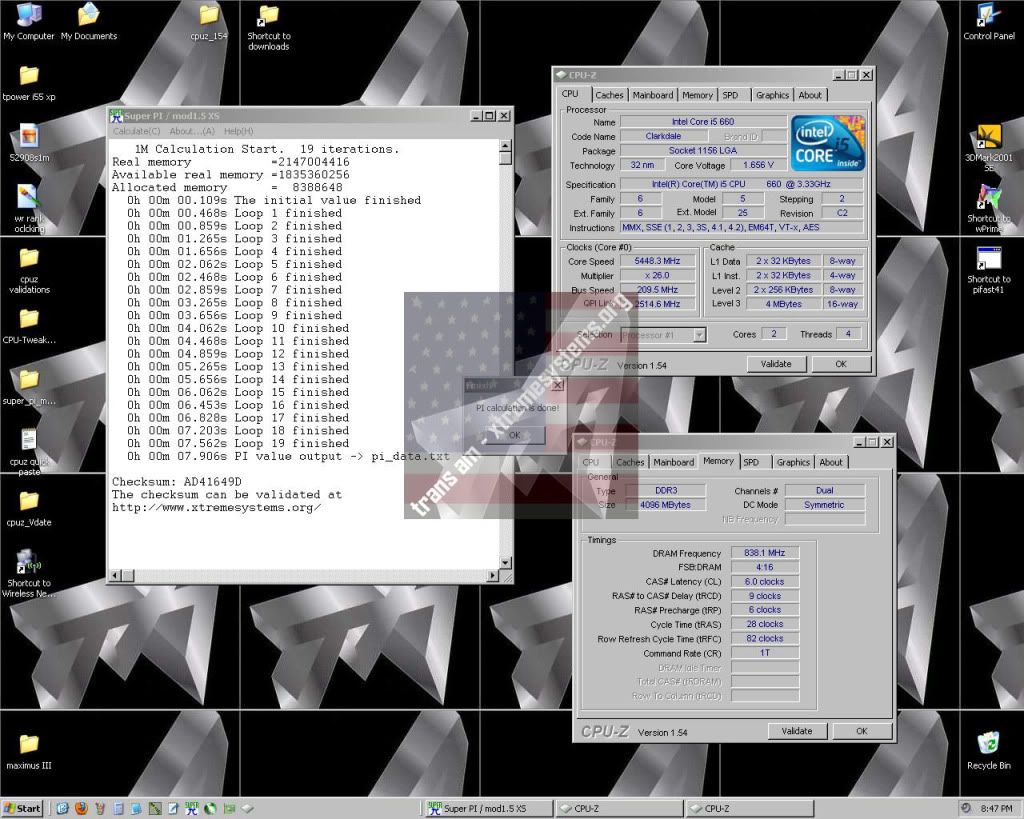
Task: Open the Calculate menu in Super PI
Action: 136,131
